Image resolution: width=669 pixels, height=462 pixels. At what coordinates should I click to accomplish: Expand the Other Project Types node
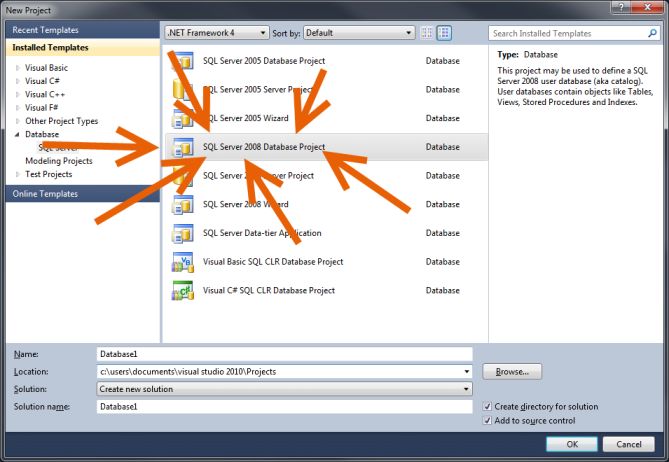click(x=17, y=121)
